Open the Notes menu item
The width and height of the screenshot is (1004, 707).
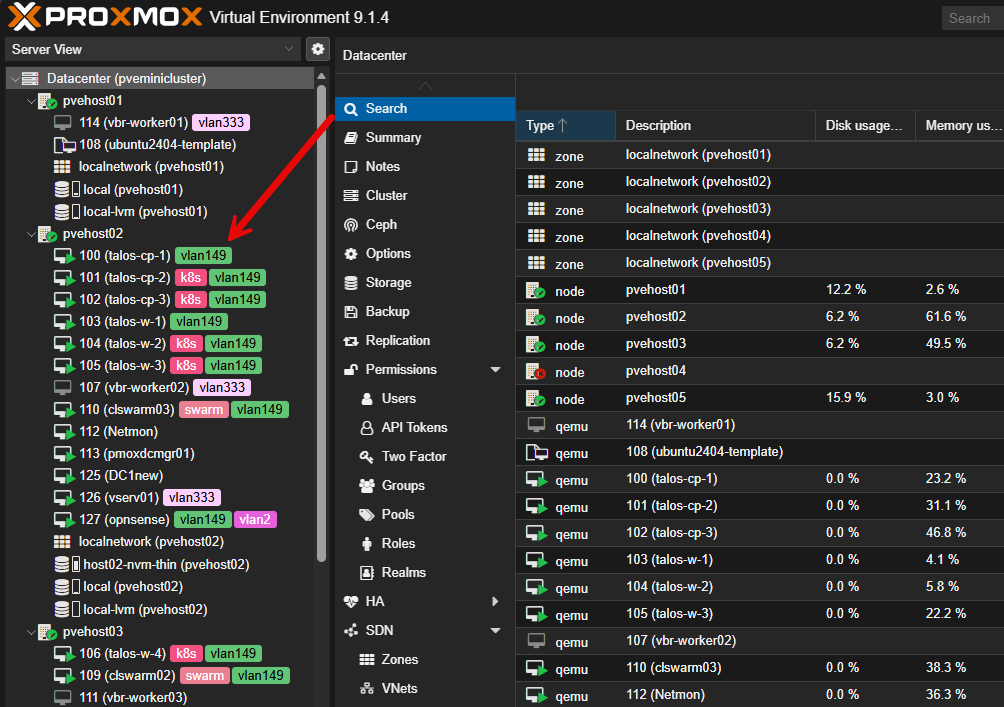425,167
